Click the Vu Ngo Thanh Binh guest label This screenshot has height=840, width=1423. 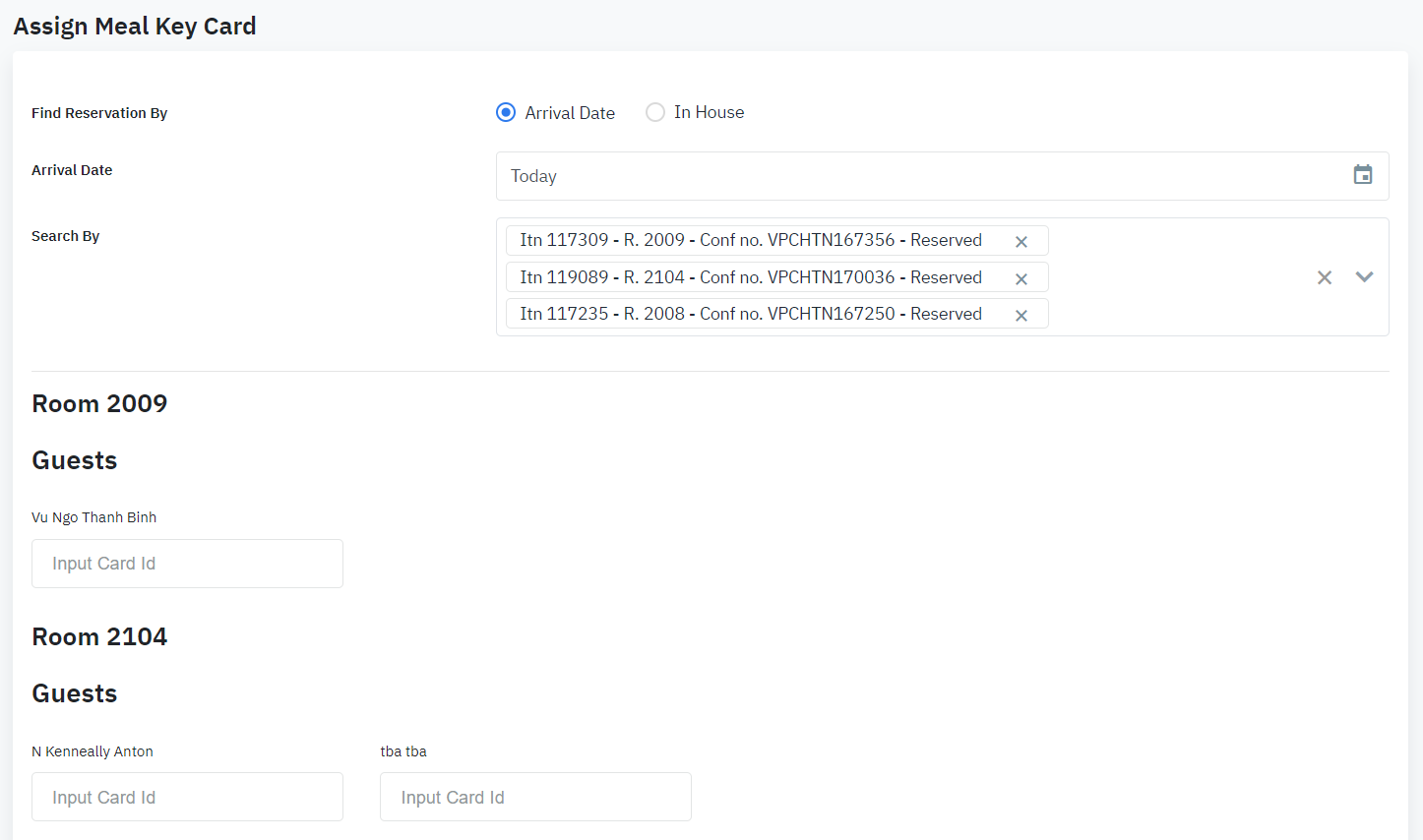click(93, 517)
